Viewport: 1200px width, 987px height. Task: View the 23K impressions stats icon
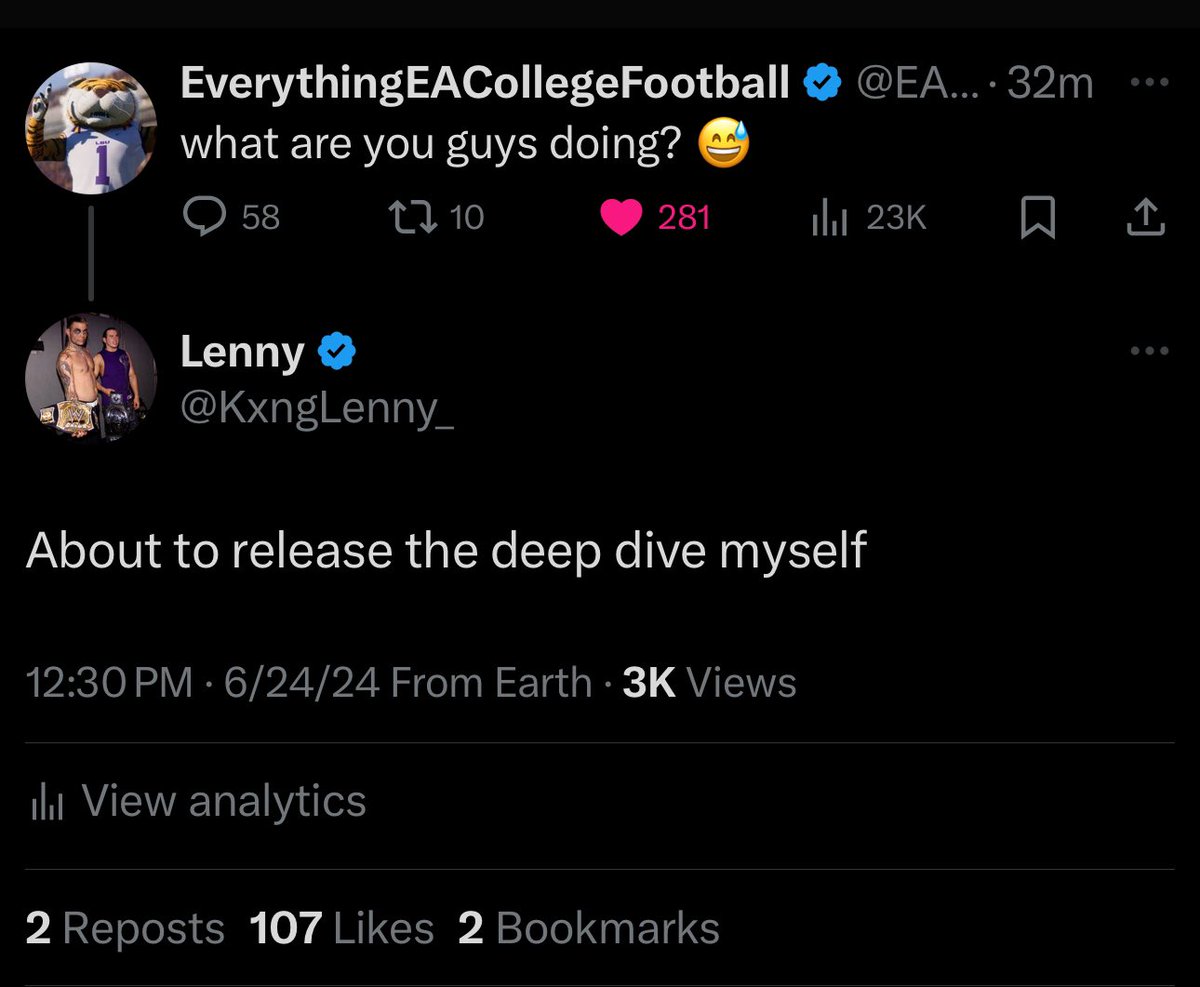(830, 218)
